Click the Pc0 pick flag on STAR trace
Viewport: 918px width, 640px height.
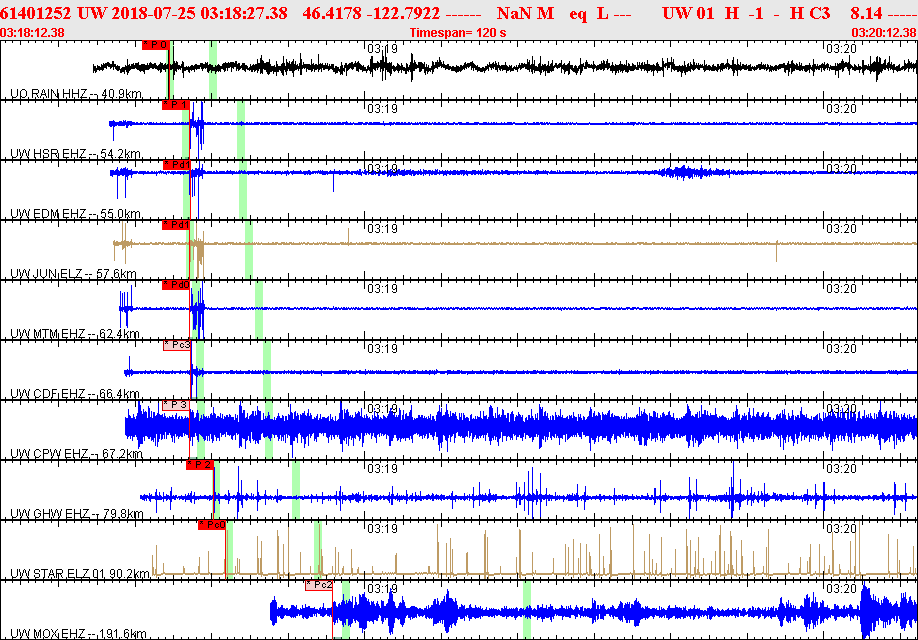pyautogui.click(x=211, y=525)
